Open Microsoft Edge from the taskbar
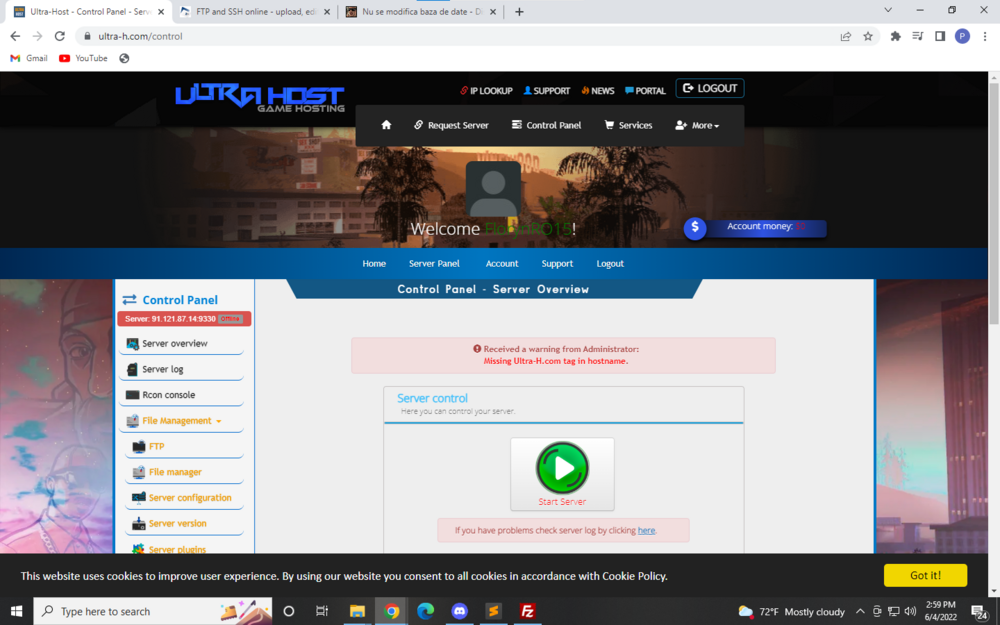Viewport: 1000px width, 625px height. click(x=425, y=611)
